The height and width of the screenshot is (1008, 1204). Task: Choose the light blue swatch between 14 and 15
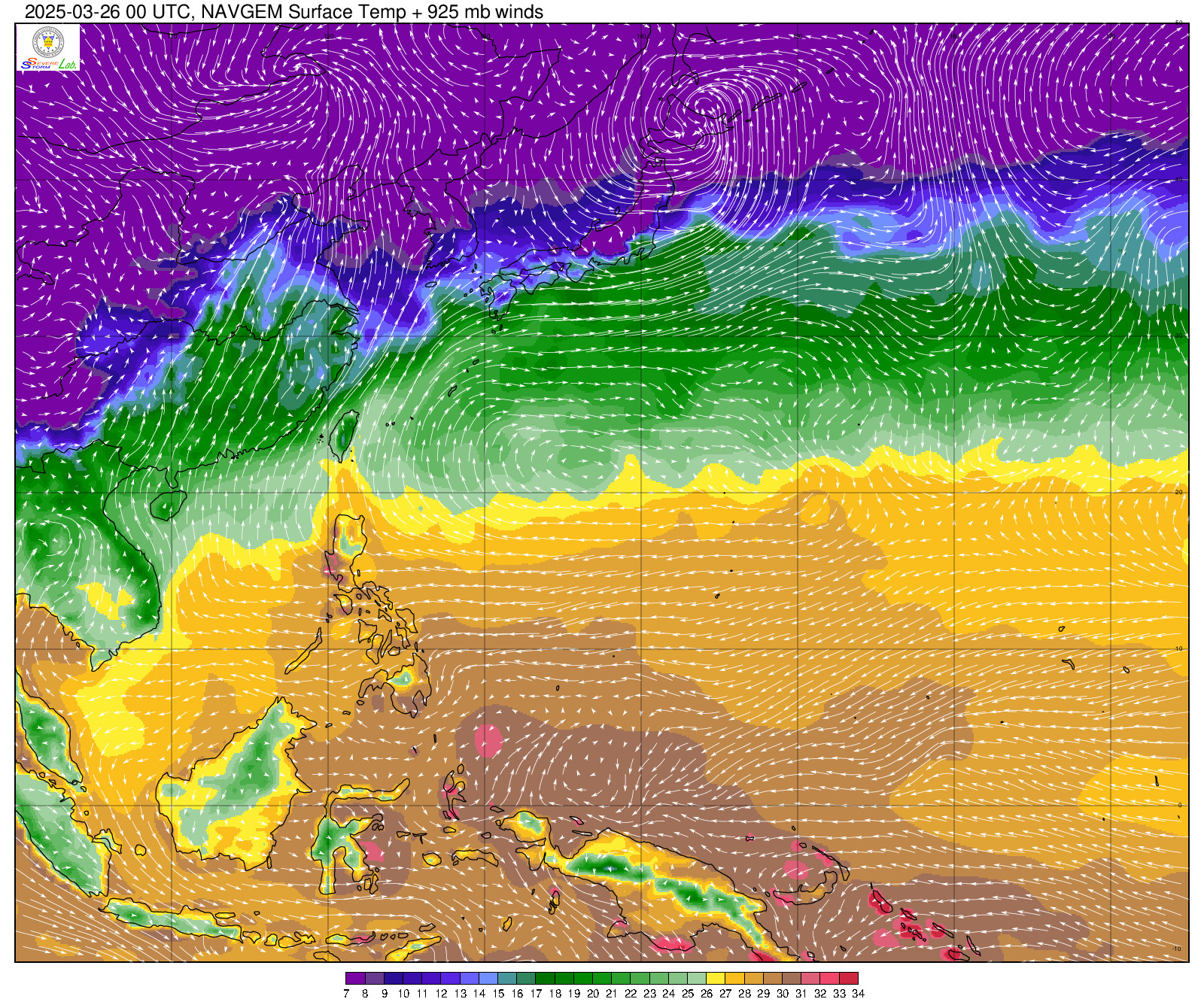pyautogui.click(x=488, y=978)
